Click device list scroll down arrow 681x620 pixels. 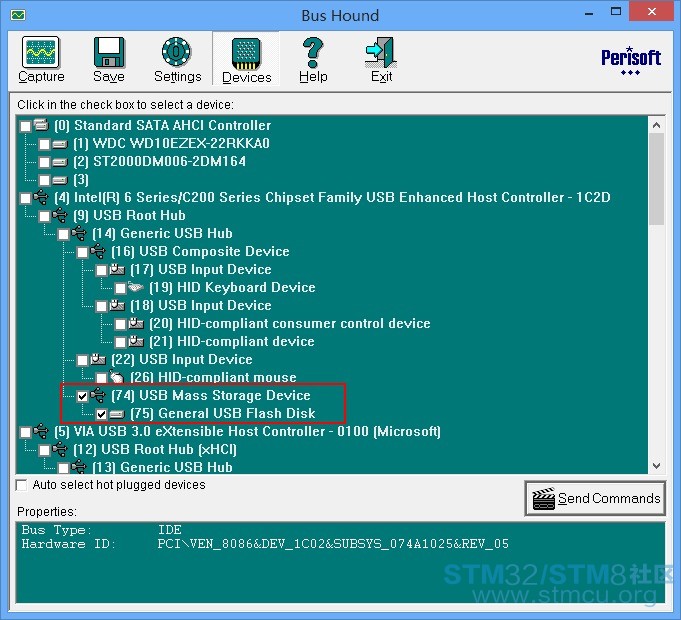[657, 466]
